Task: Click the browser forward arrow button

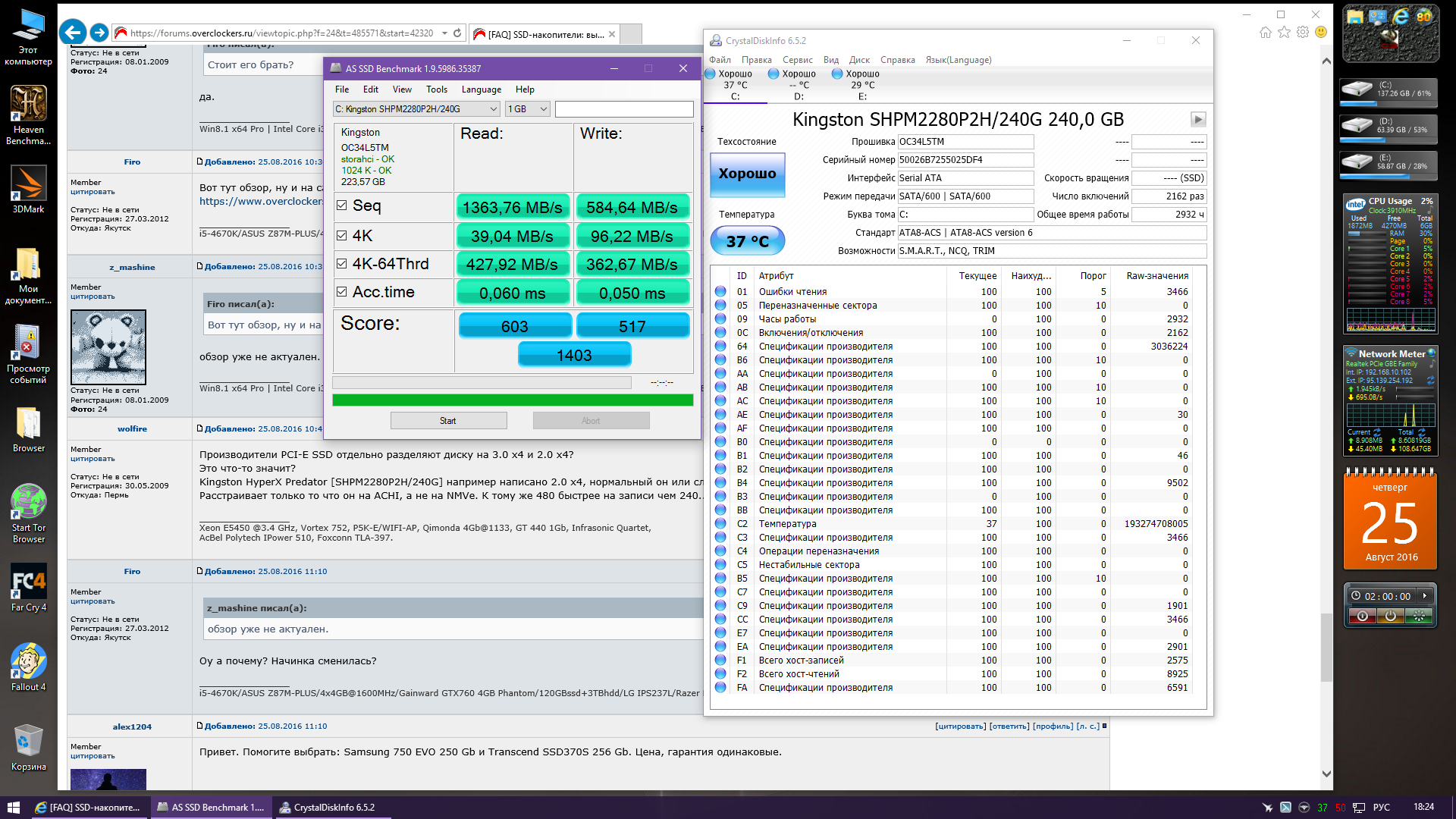Action: (99, 33)
